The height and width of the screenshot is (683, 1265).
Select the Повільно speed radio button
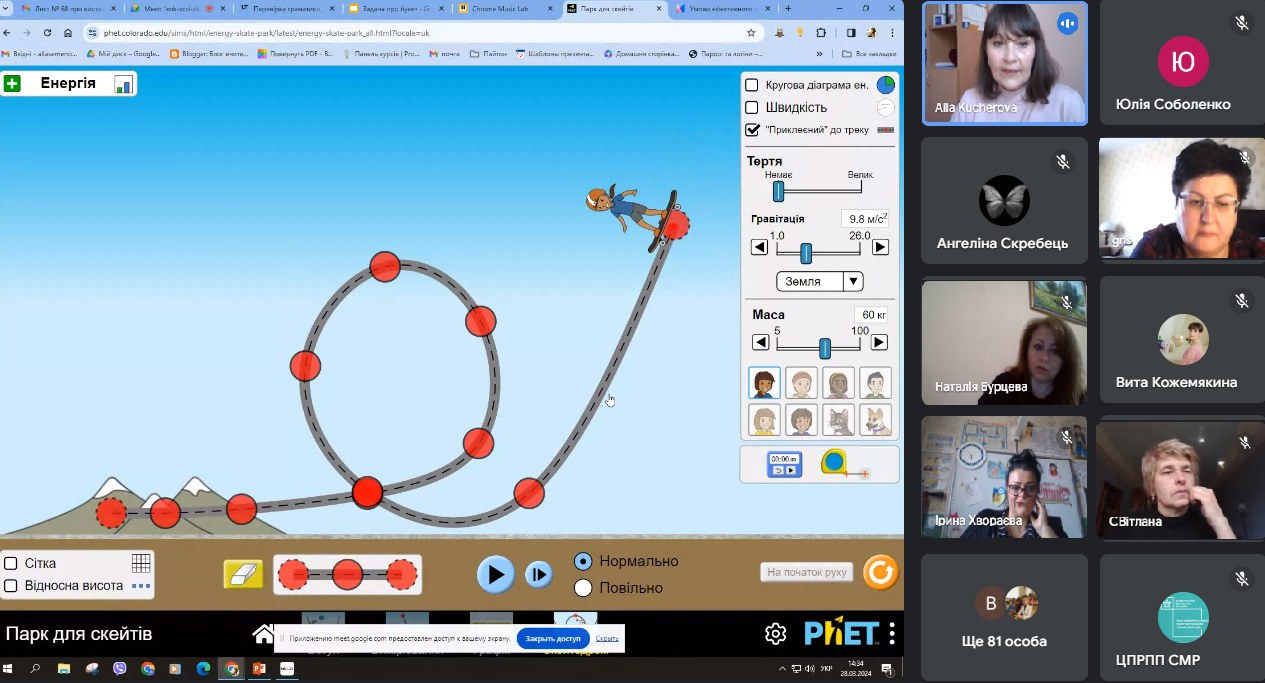pos(583,588)
